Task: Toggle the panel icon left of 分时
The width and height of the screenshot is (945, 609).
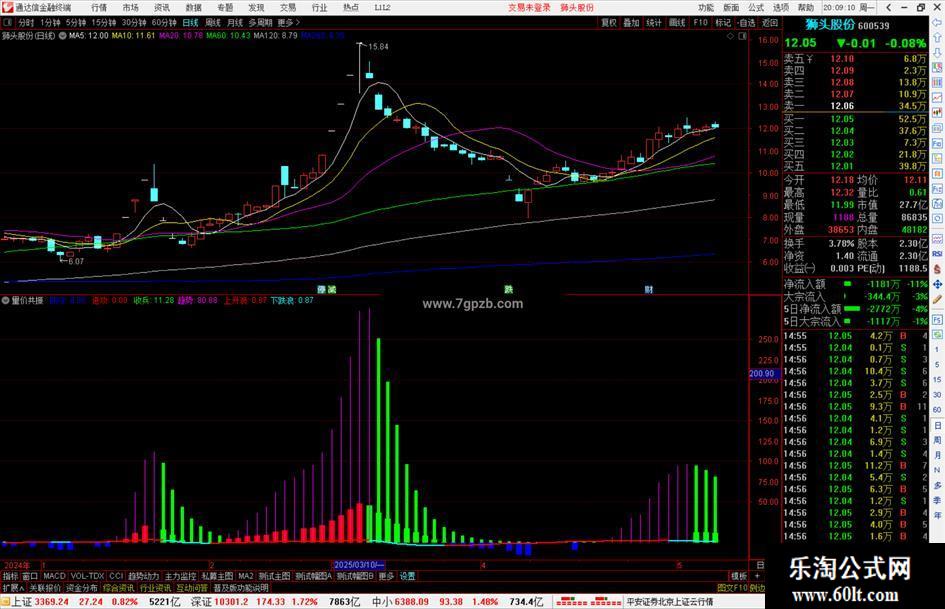Action: 8,22
